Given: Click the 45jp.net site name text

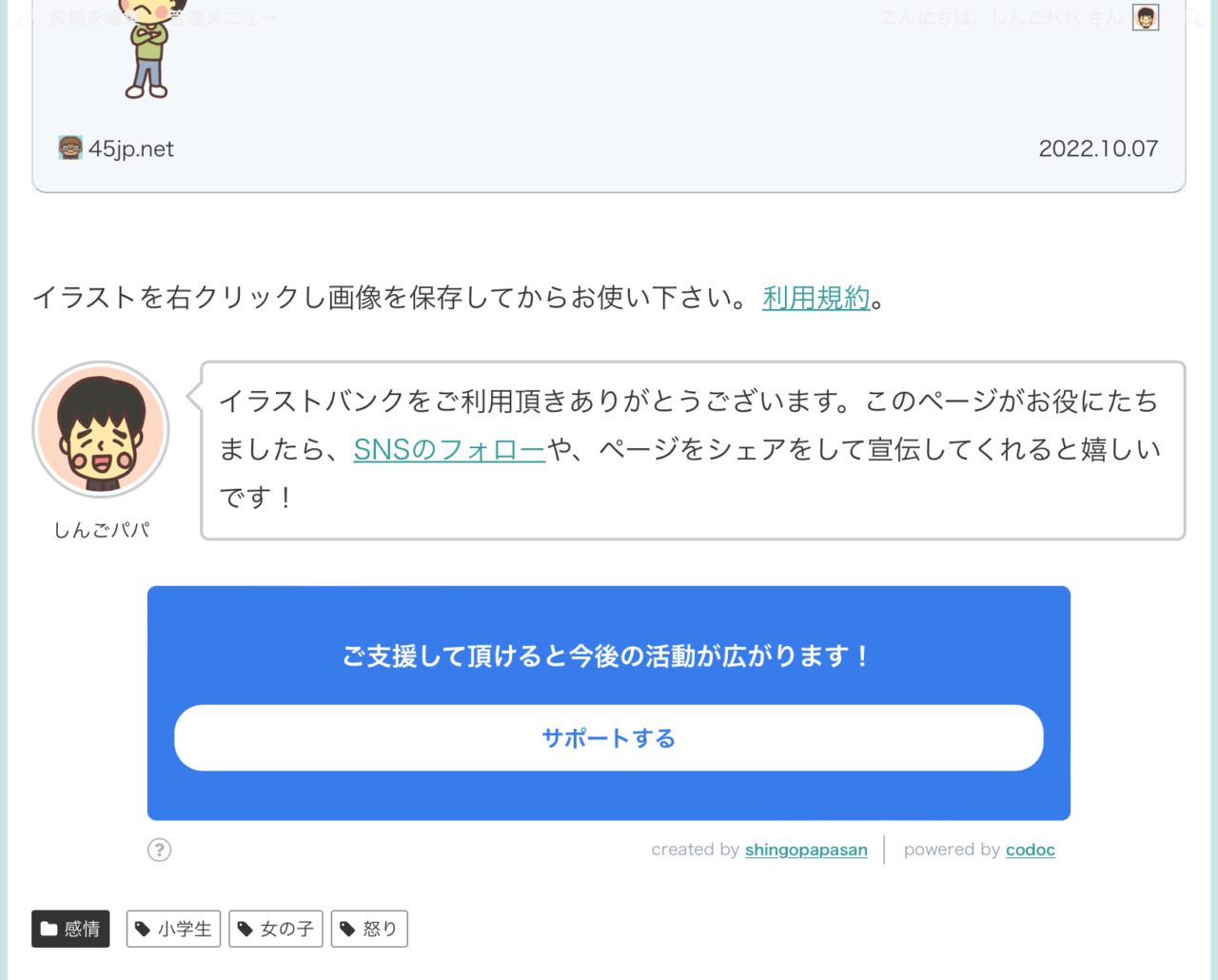Looking at the screenshot, I should click(130, 147).
